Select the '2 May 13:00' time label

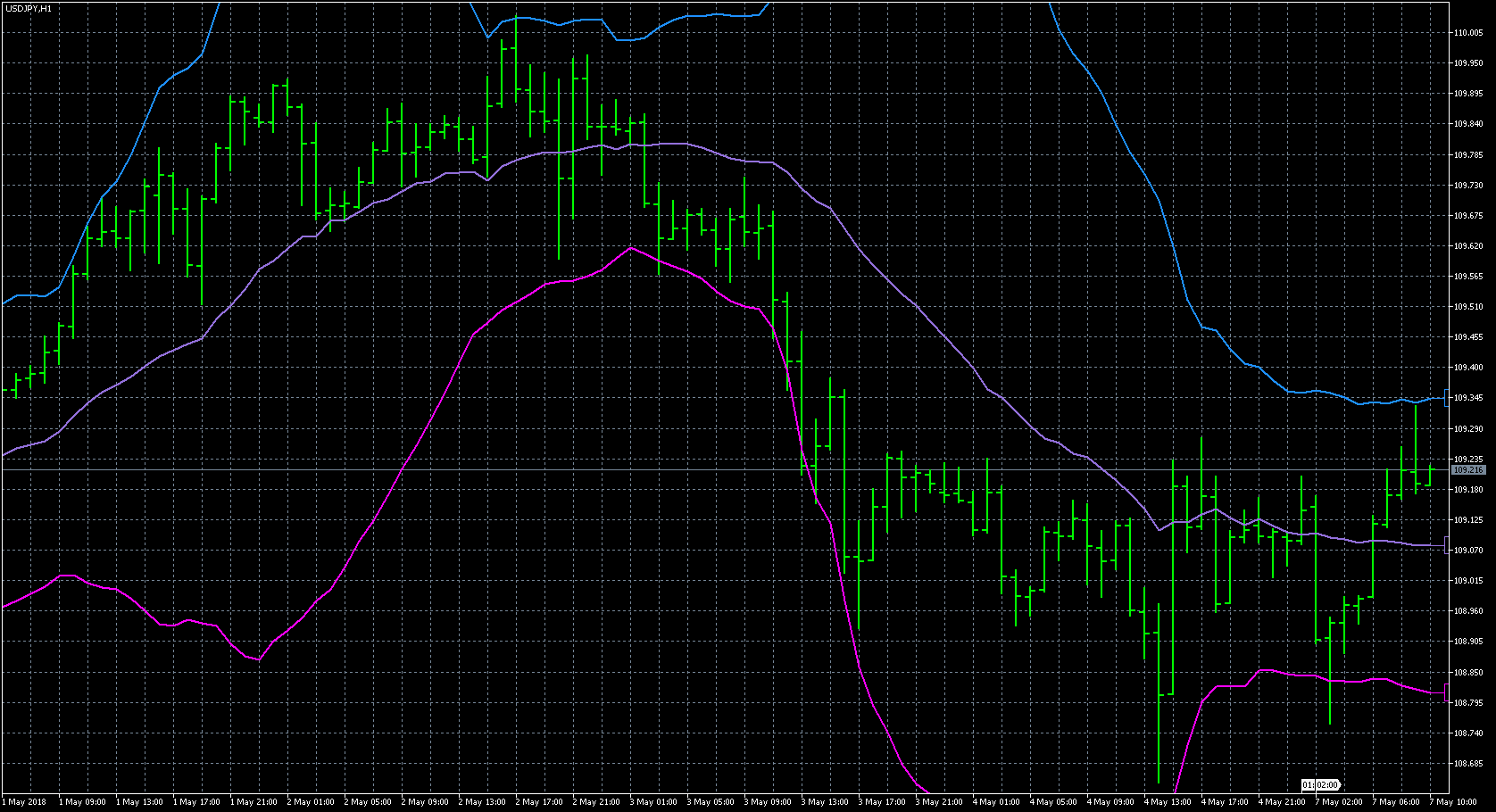coord(482,802)
